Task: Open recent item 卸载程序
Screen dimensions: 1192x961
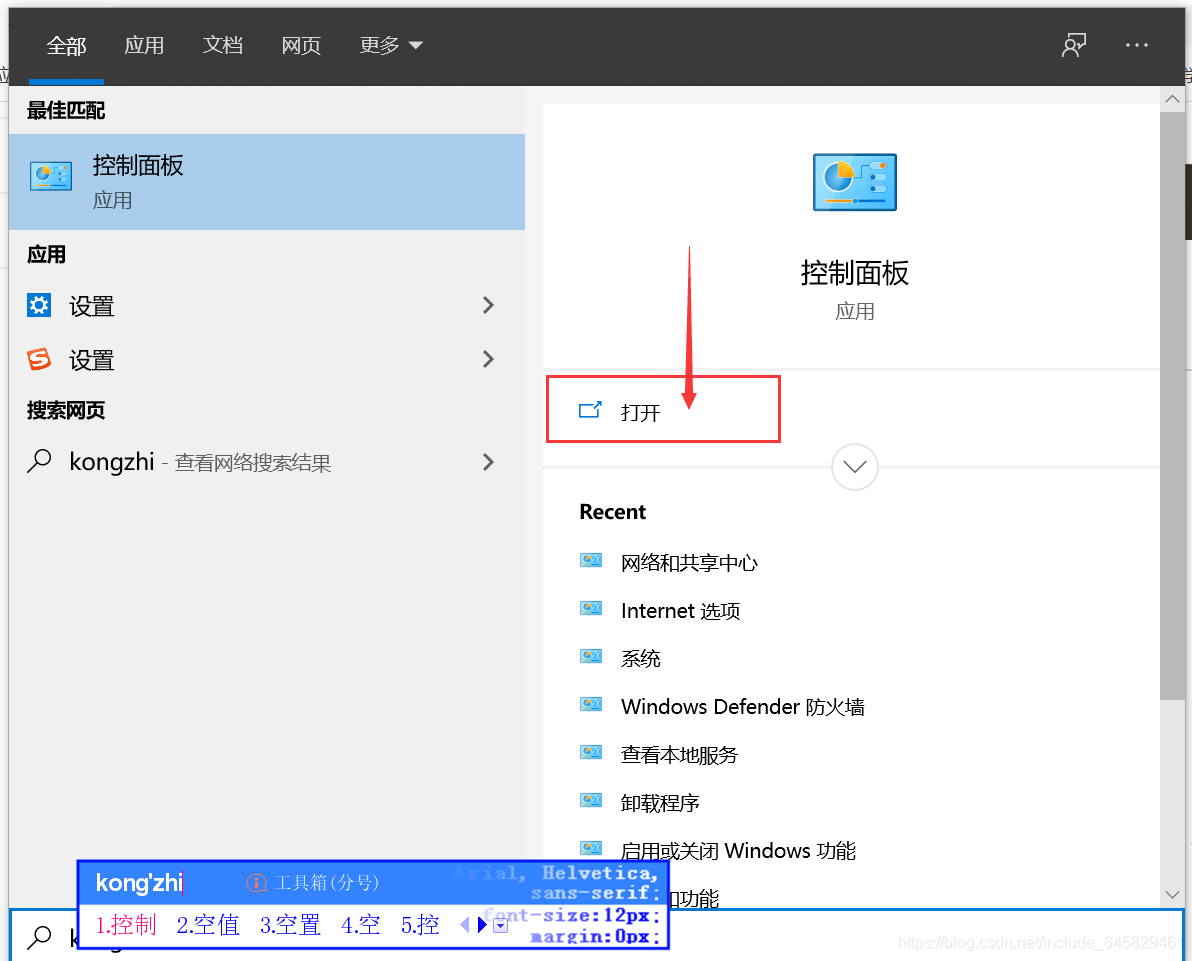Action: coord(660,802)
